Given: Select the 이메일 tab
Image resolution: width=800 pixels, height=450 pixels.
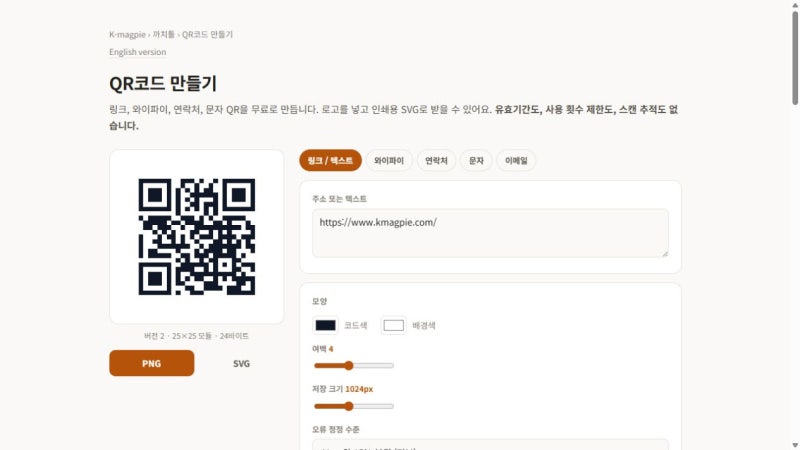Looking at the screenshot, I should click(x=516, y=160).
